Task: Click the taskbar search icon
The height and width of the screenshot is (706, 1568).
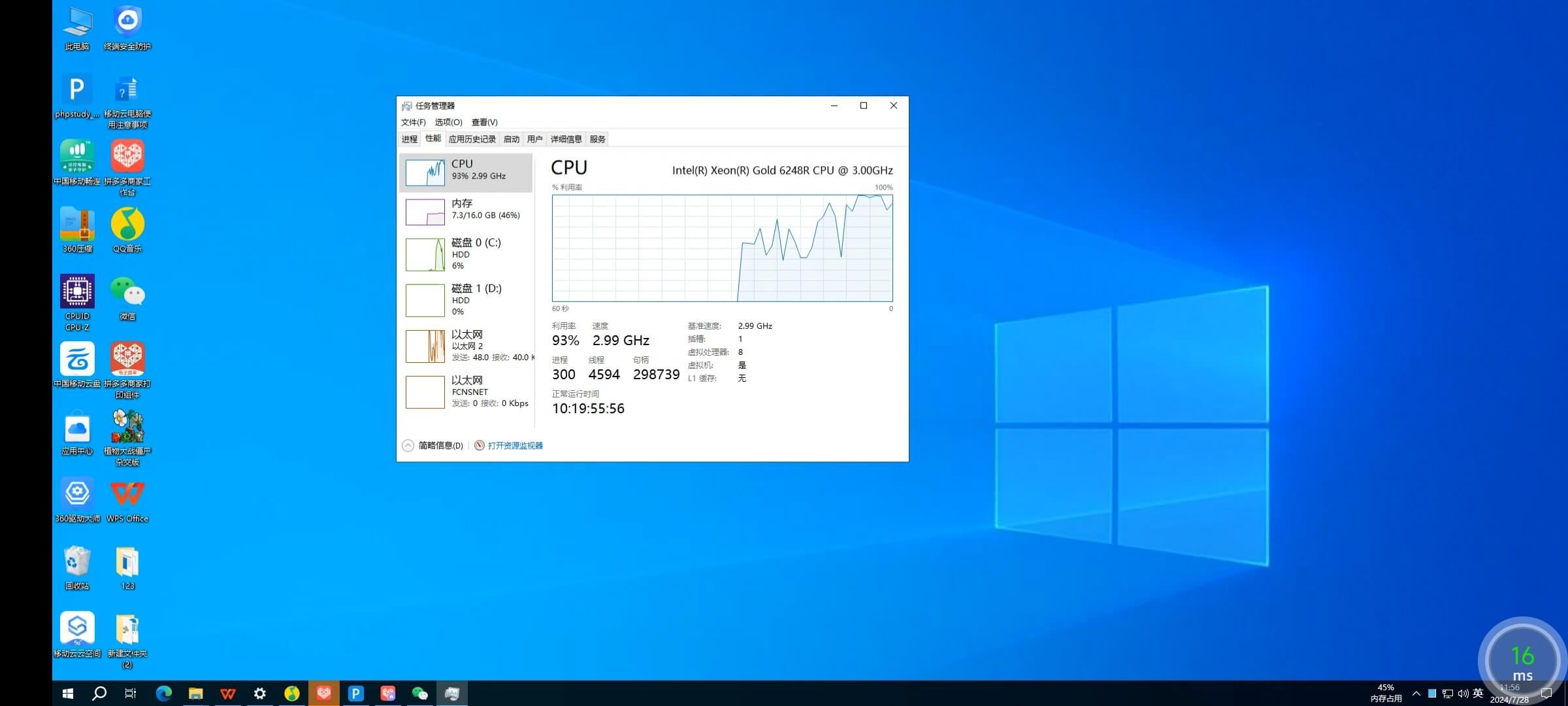Action: (99, 694)
